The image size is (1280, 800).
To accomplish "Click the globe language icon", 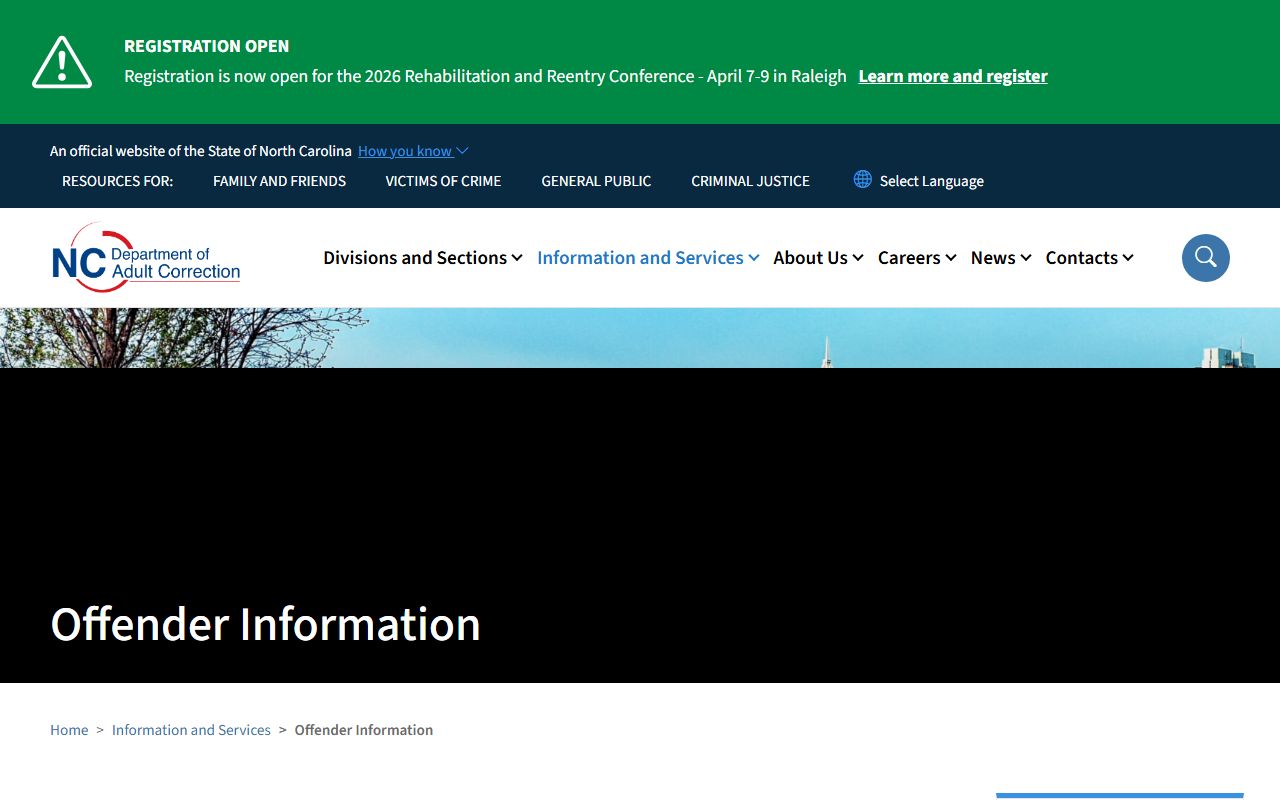I will [x=862, y=179].
